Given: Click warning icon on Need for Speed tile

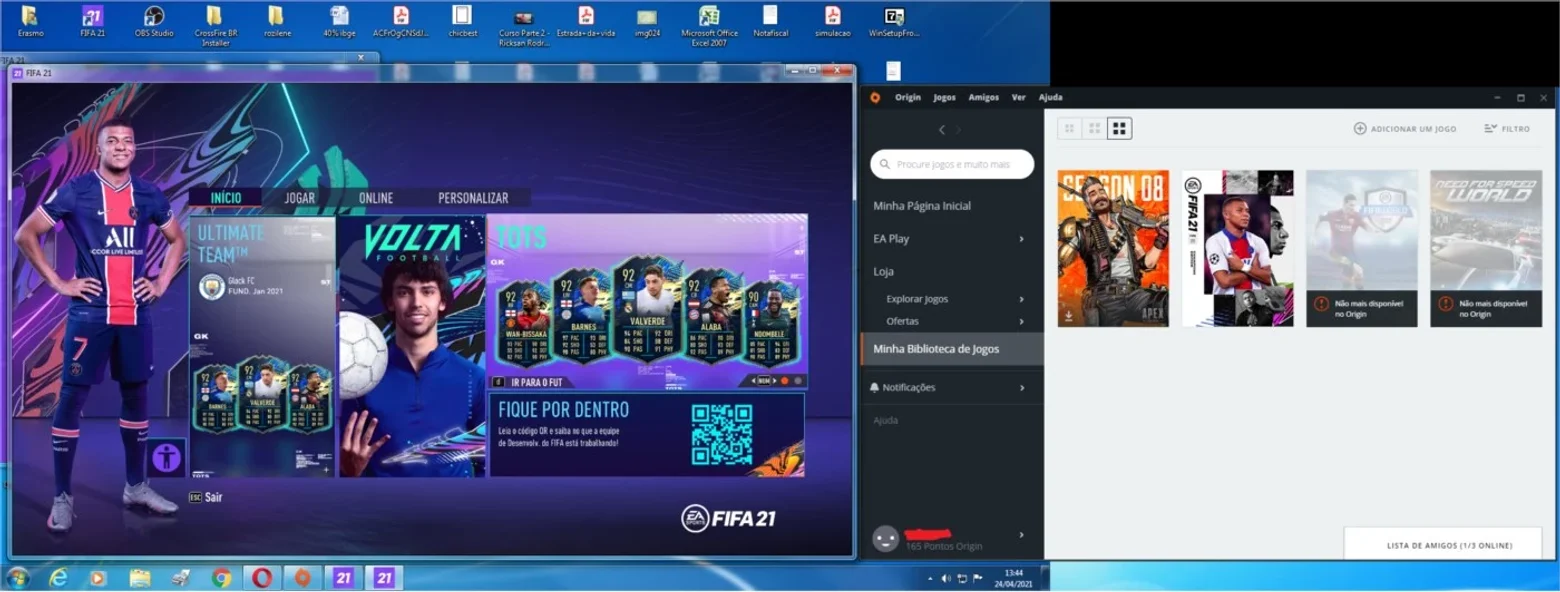Looking at the screenshot, I should 1445,304.
